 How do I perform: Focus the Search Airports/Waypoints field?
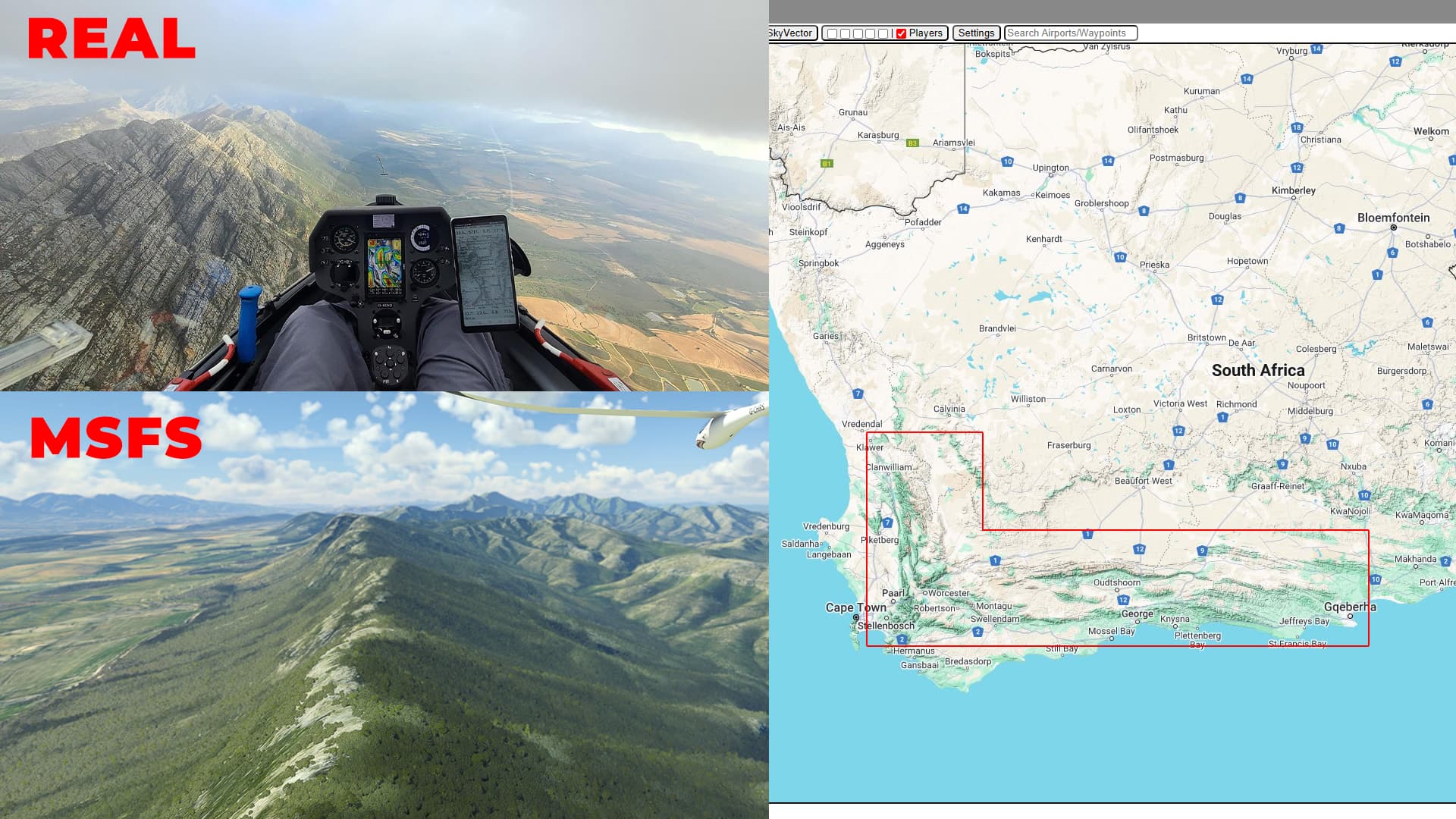click(x=1070, y=33)
